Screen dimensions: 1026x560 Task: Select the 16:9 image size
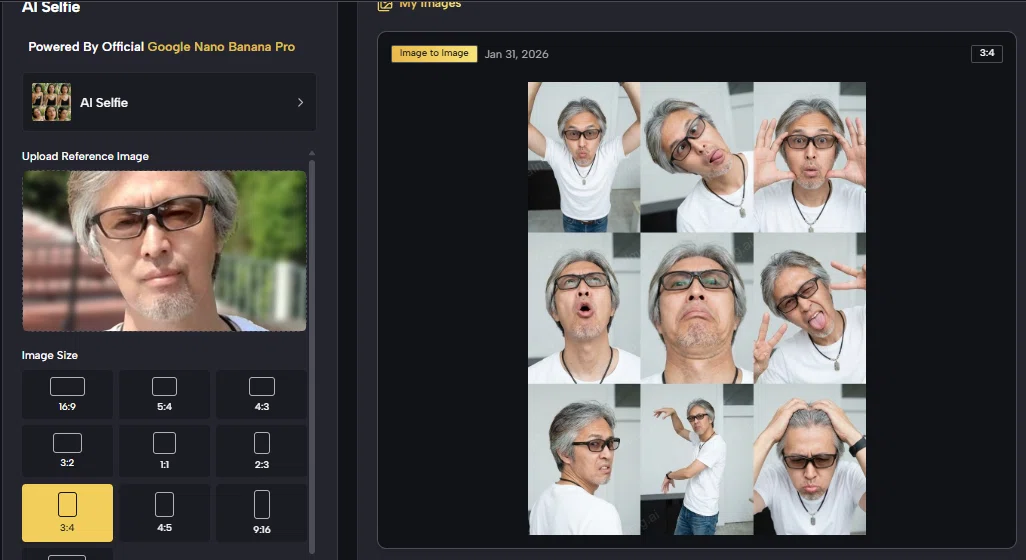(x=67, y=394)
